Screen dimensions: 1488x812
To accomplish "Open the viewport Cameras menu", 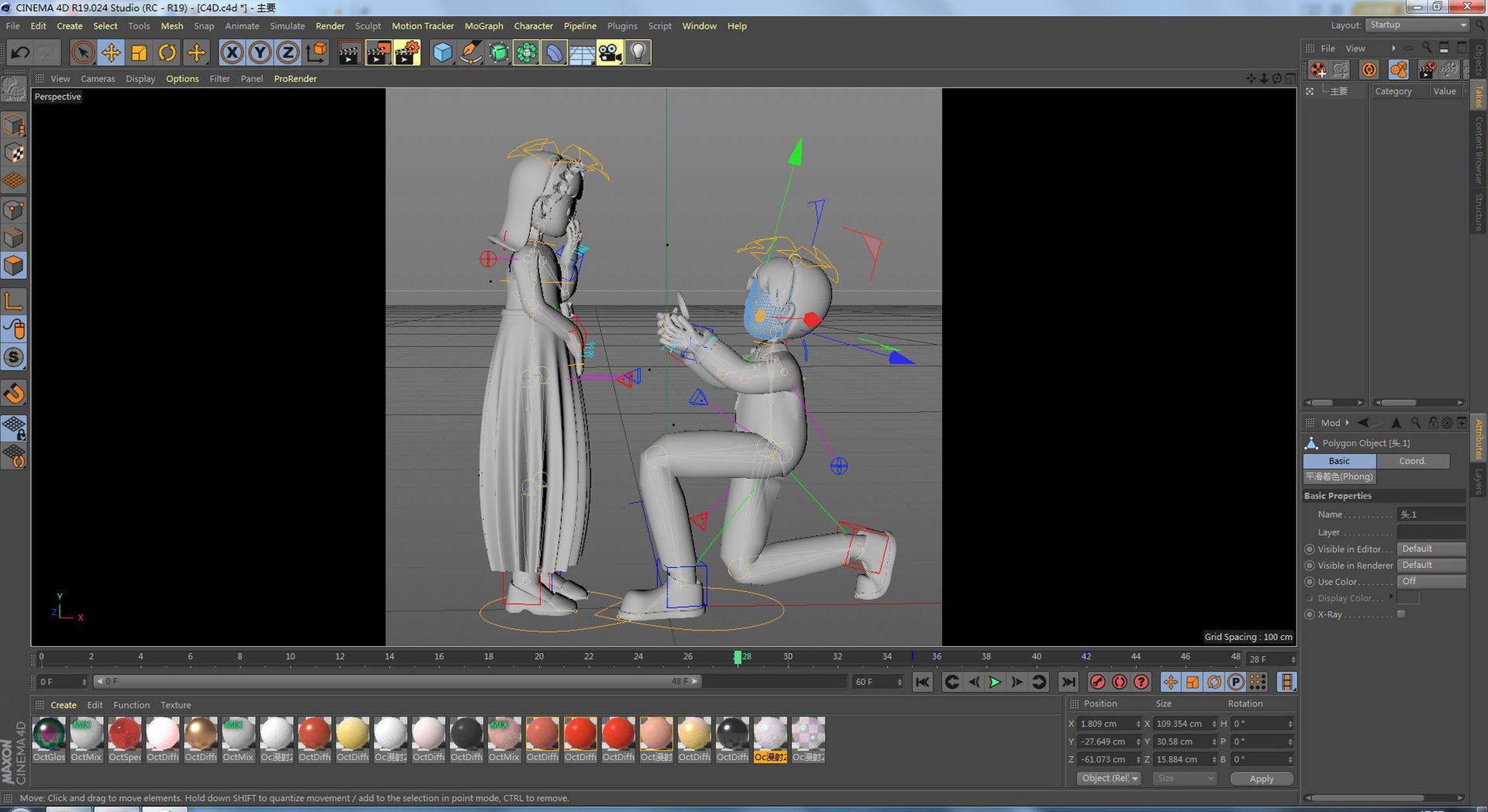I will click(98, 78).
